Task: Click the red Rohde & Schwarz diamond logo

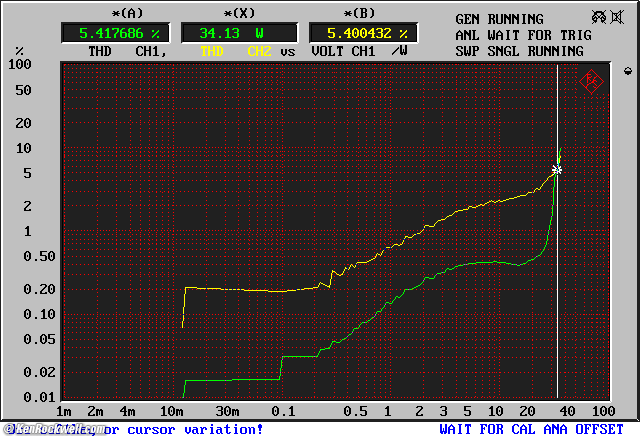Action: coord(591,82)
